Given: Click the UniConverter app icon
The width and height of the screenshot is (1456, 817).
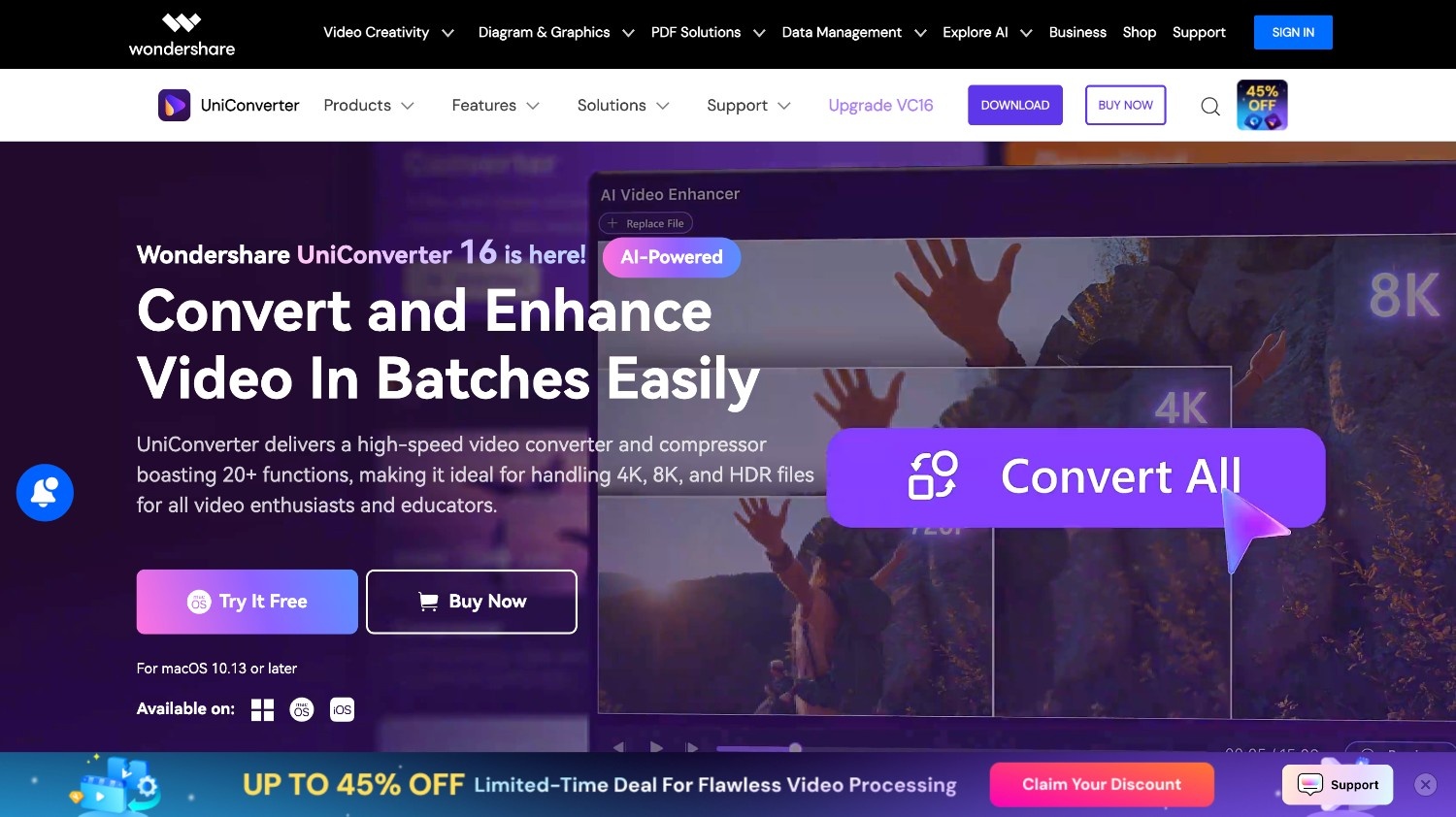Looking at the screenshot, I should pyautogui.click(x=174, y=105).
